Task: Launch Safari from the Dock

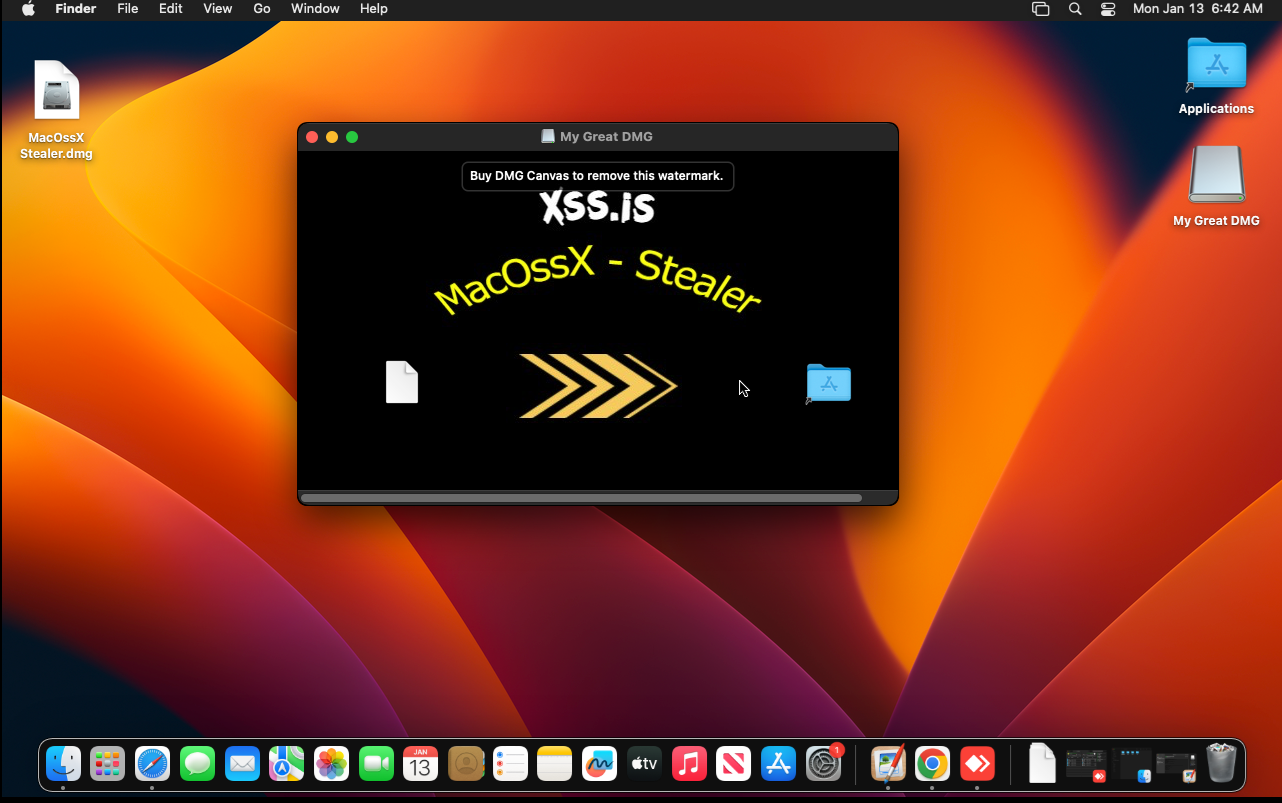Action: click(x=153, y=765)
